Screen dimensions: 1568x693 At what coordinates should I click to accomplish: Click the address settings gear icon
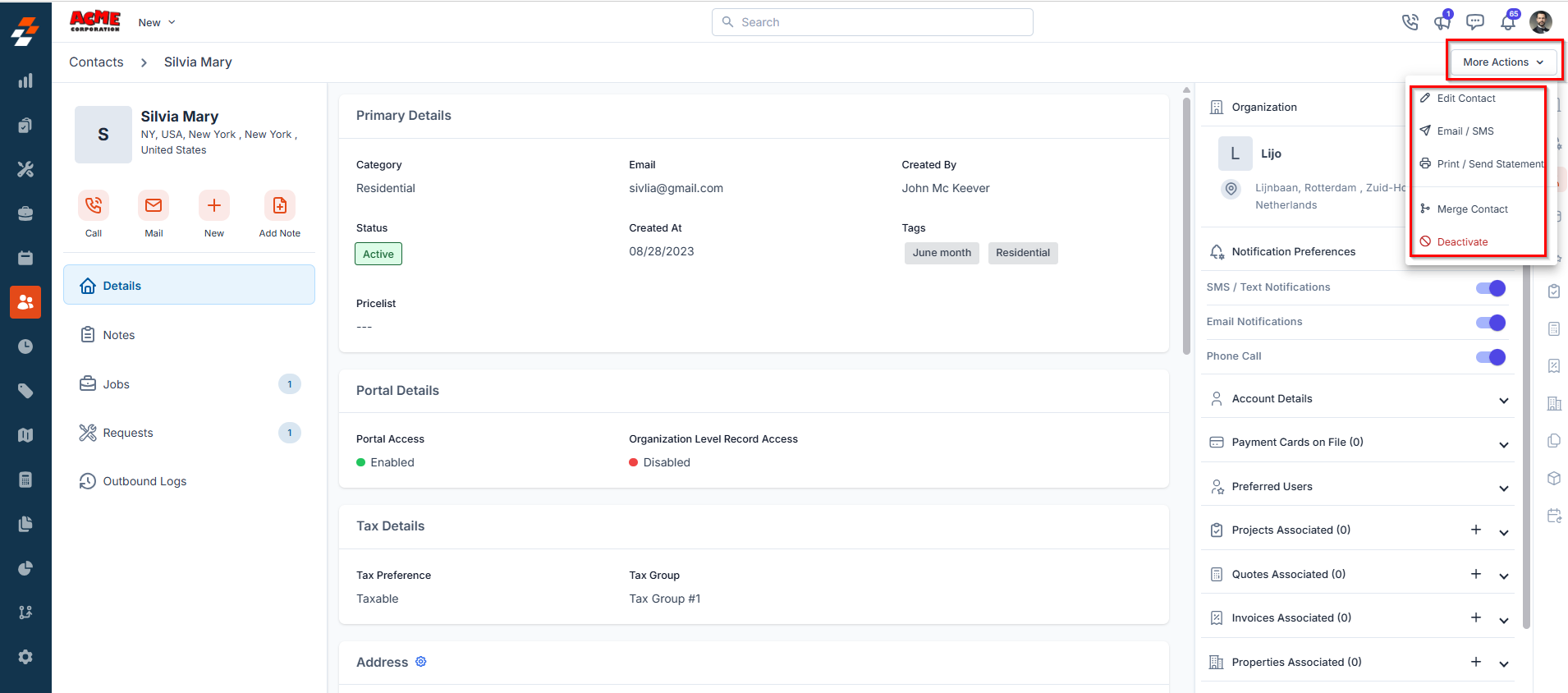coord(421,662)
